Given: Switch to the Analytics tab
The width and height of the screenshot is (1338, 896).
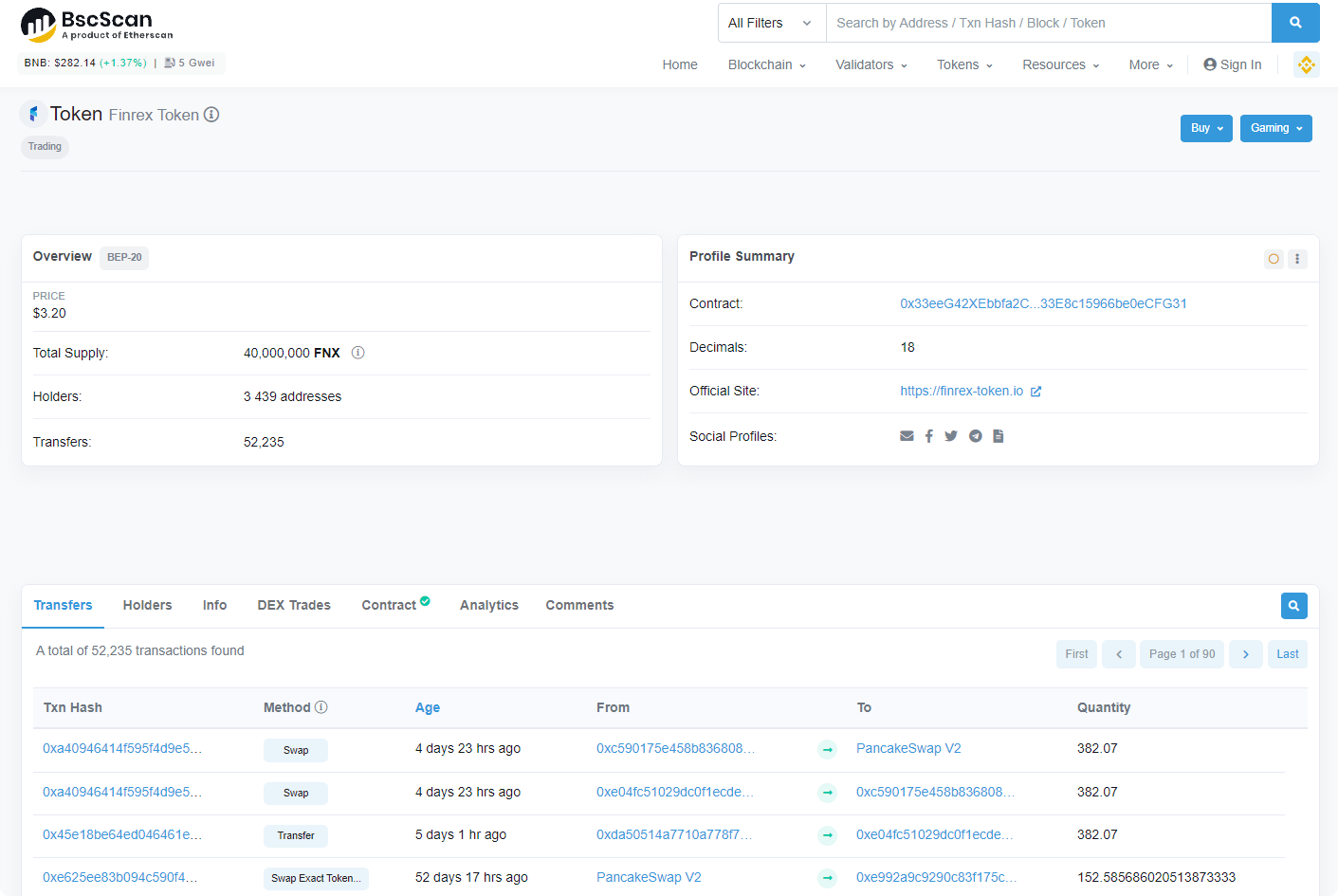Looking at the screenshot, I should point(489,606).
